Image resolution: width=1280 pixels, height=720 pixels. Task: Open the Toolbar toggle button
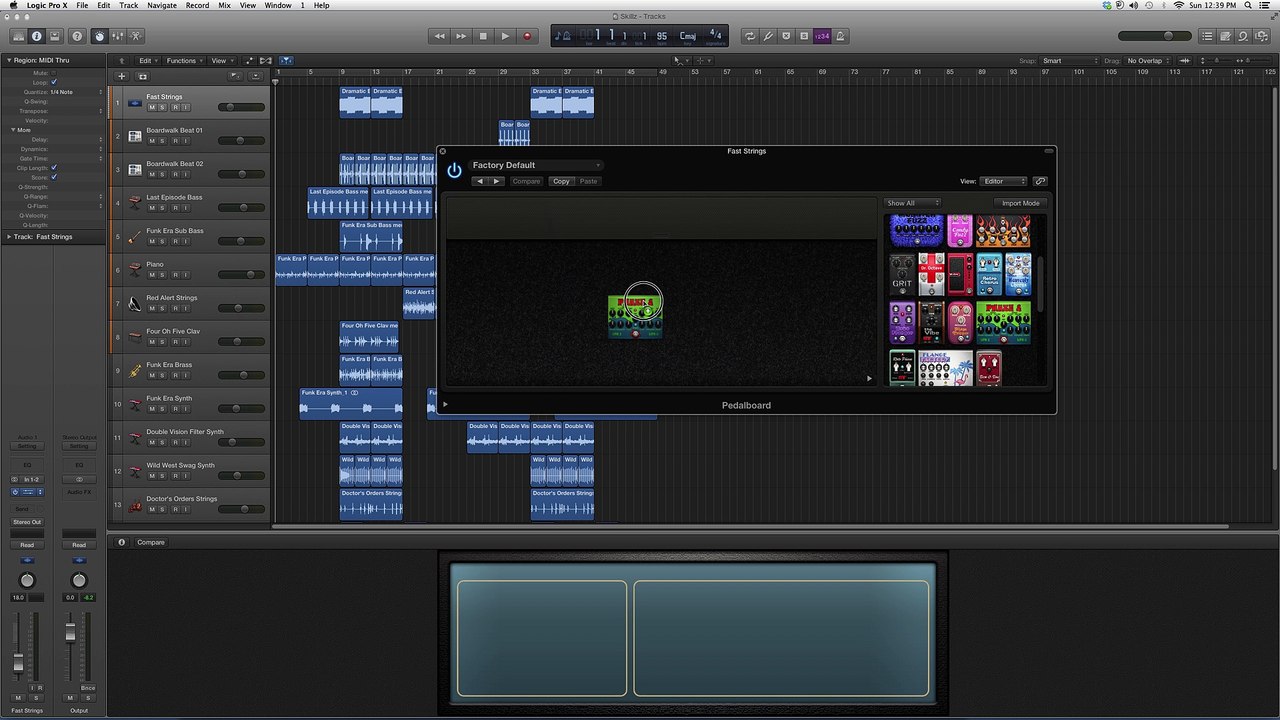click(54, 36)
